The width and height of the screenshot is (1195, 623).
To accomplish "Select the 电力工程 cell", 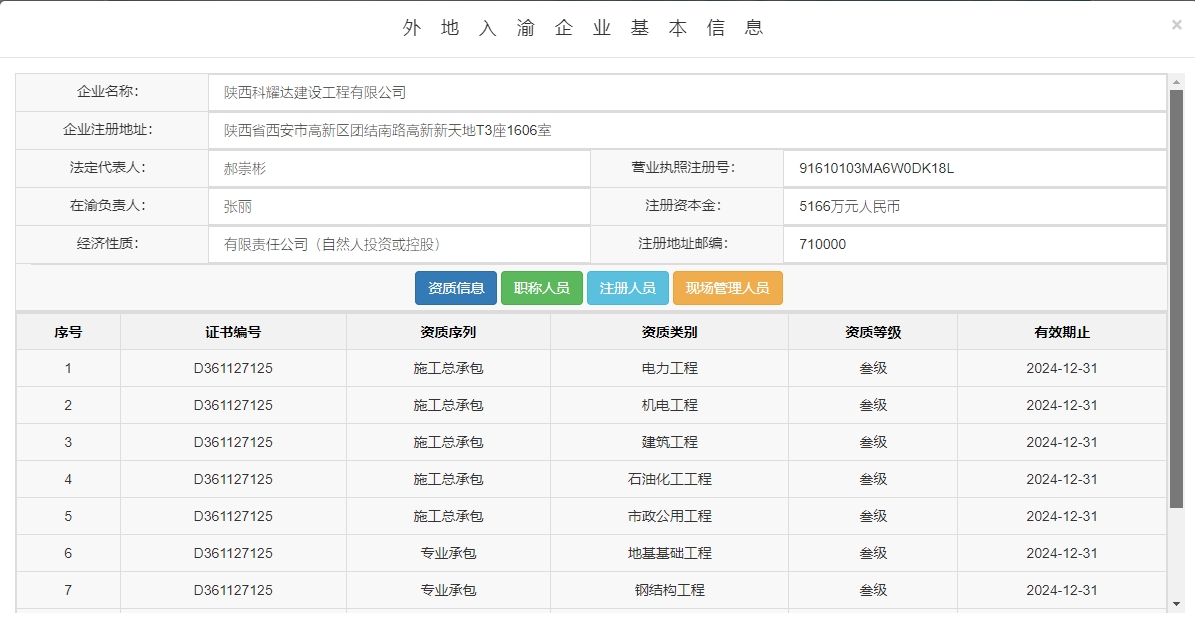I will coord(669,368).
